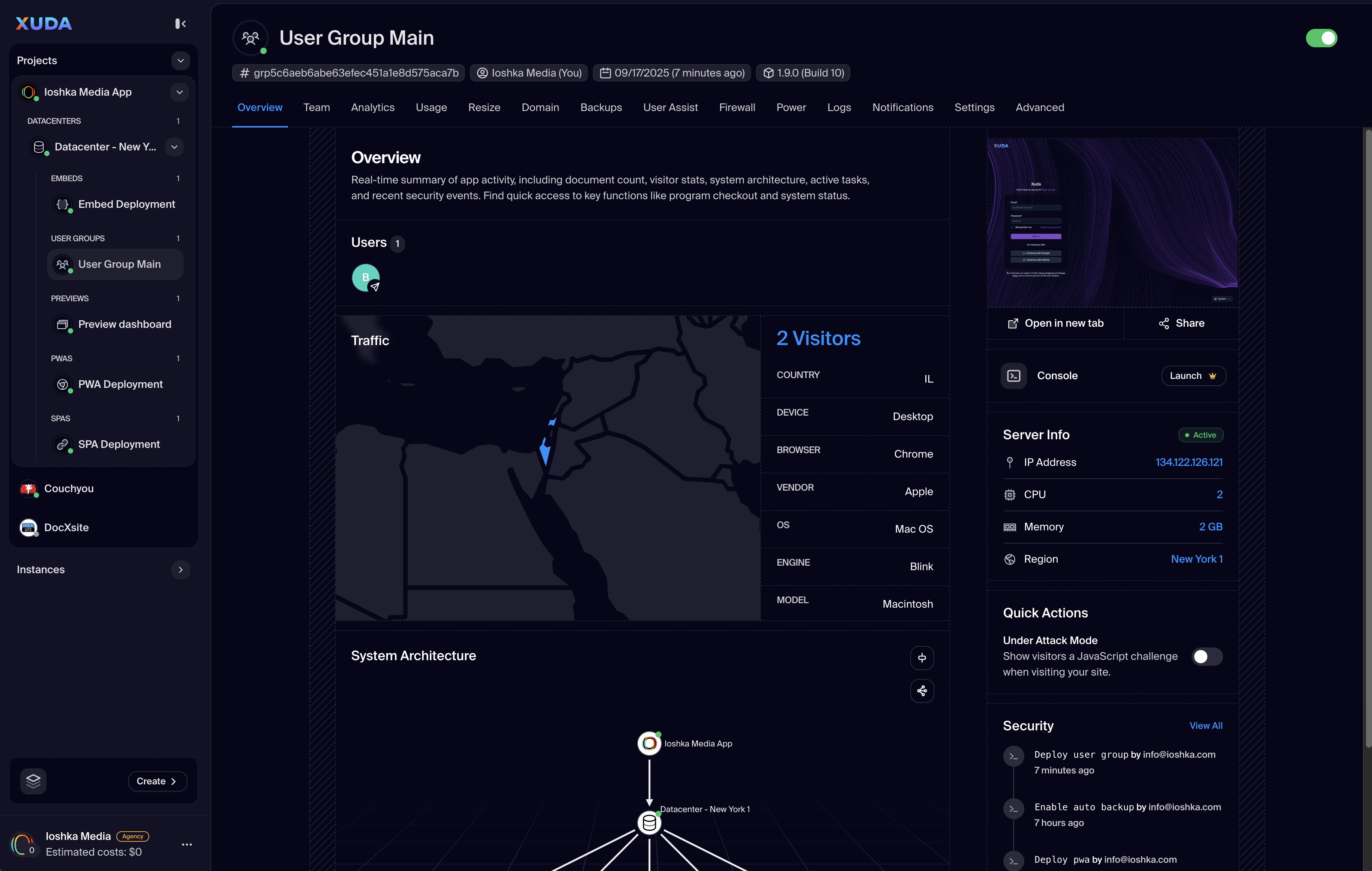
Task: Open the three-dots menu beside Ioshka Media account
Action: (x=186, y=844)
